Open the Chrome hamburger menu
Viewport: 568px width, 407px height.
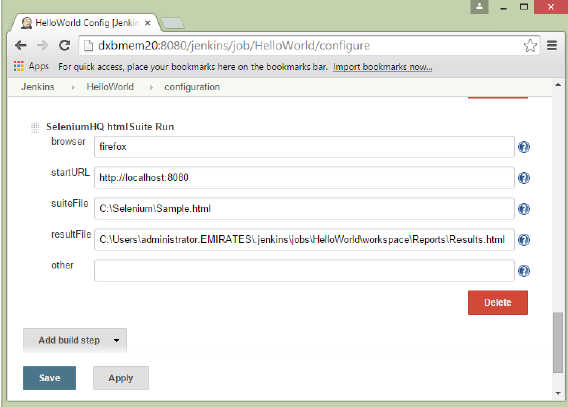point(552,46)
